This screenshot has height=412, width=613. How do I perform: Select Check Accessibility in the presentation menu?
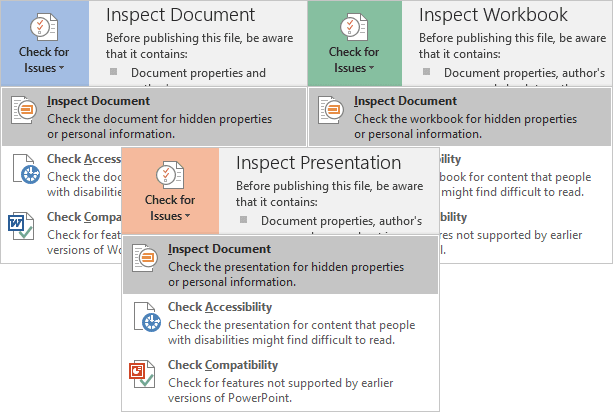(280, 323)
